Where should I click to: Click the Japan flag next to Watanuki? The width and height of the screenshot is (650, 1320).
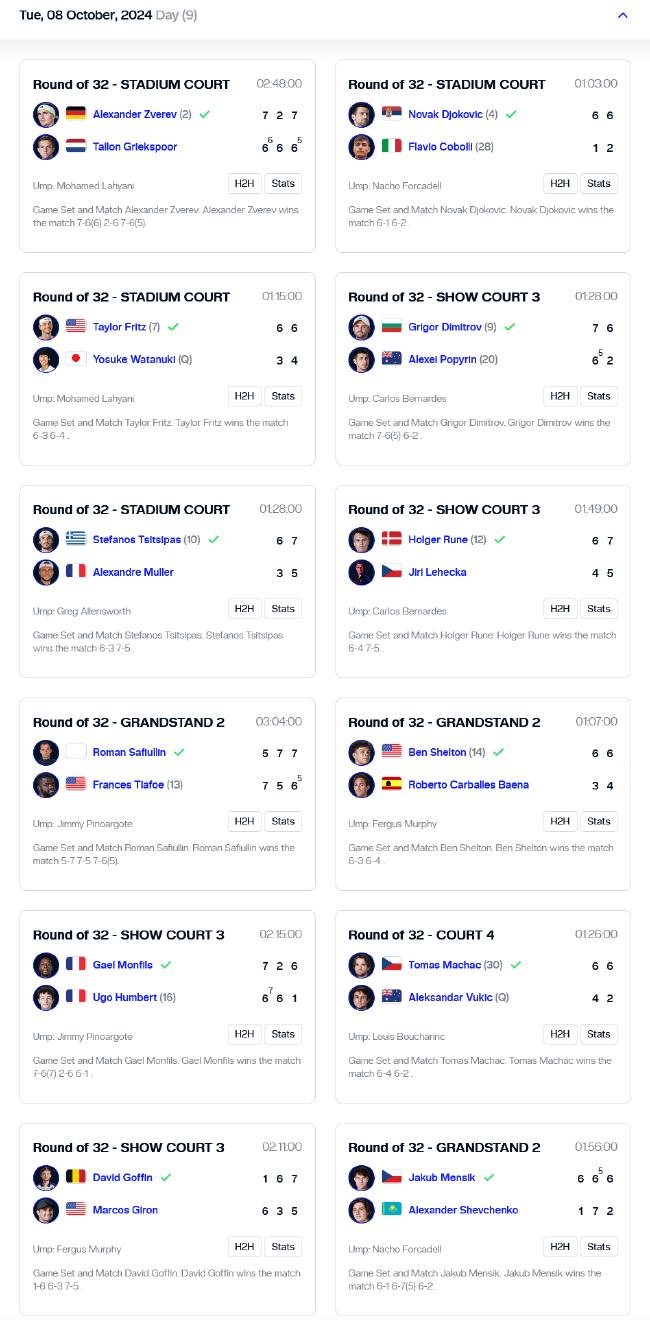76,359
